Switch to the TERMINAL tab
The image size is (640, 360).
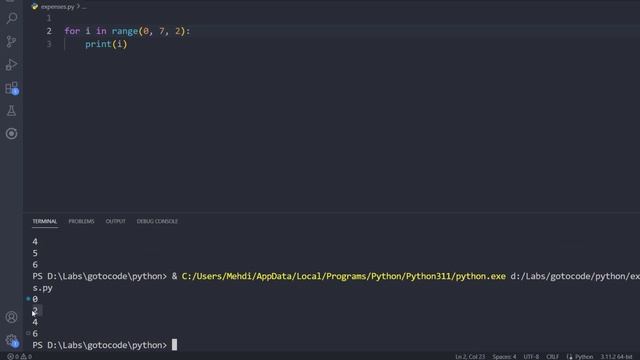pyautogui.click(x=45, y=221)
